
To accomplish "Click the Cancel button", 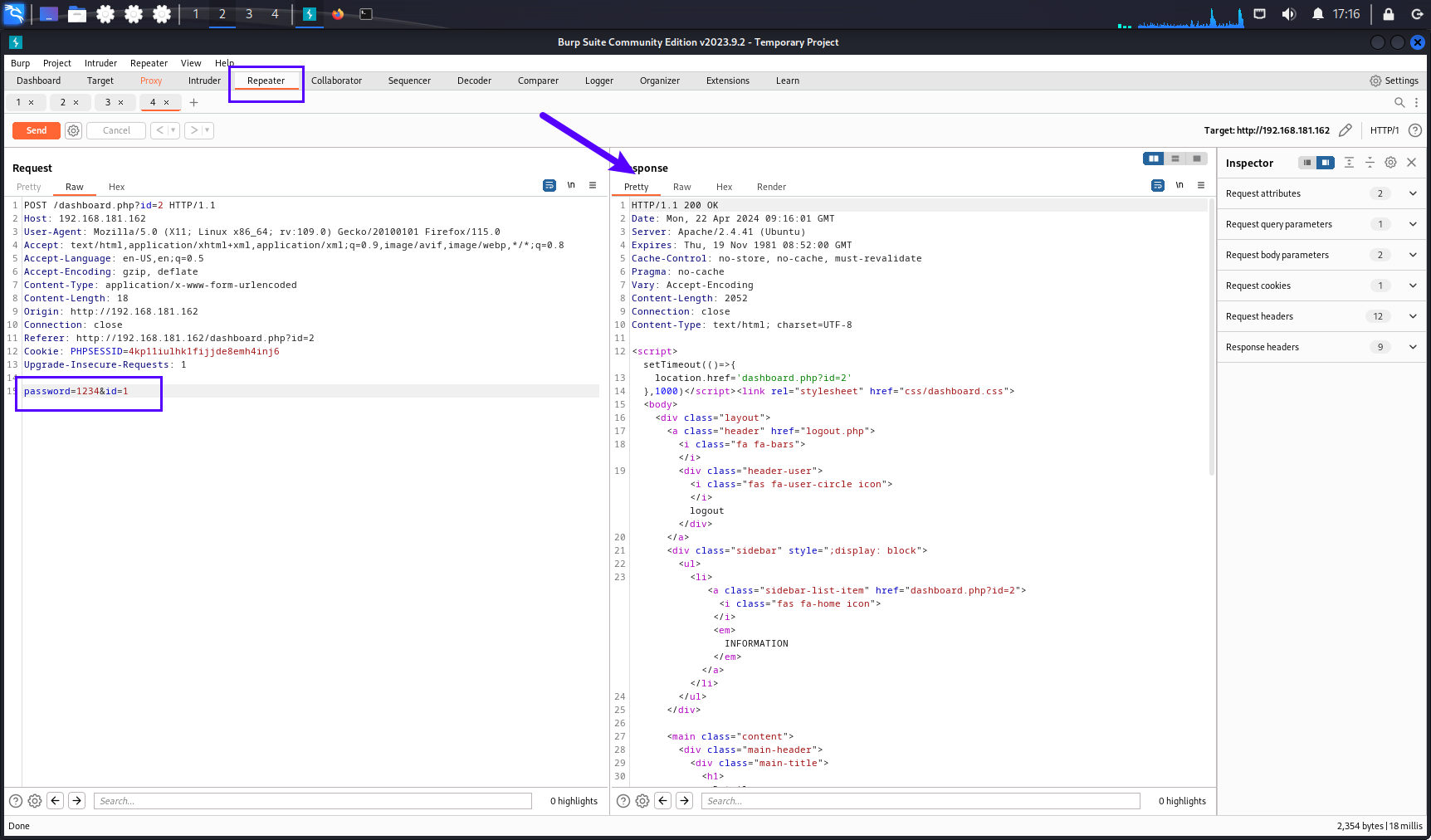I will 116,130.
